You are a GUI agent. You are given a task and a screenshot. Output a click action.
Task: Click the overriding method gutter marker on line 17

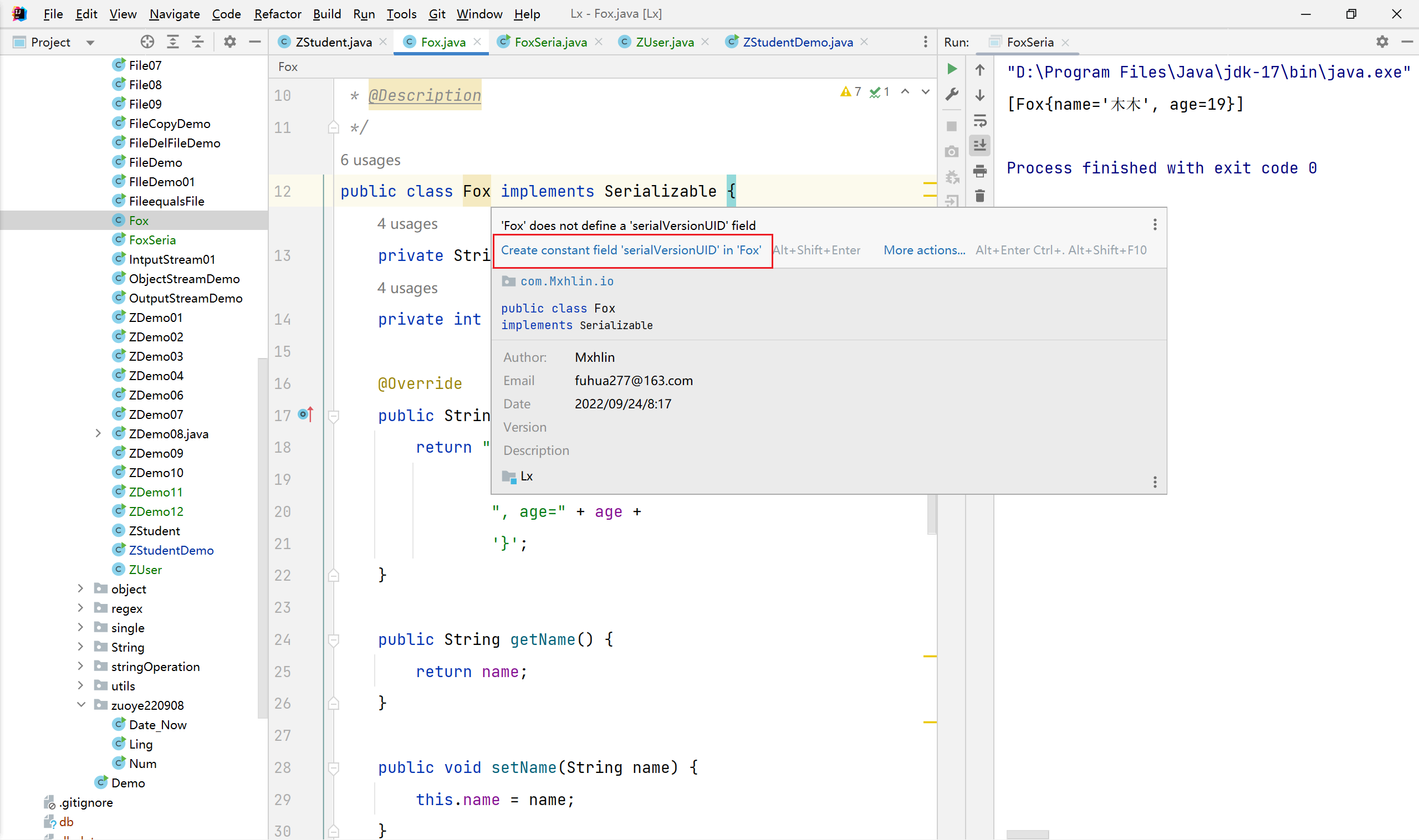coord(305,415)
